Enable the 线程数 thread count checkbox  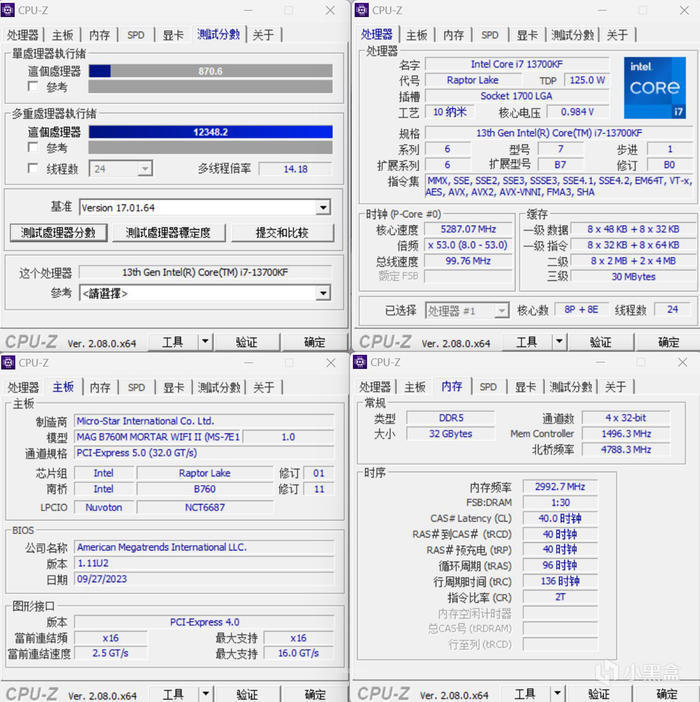32,168
